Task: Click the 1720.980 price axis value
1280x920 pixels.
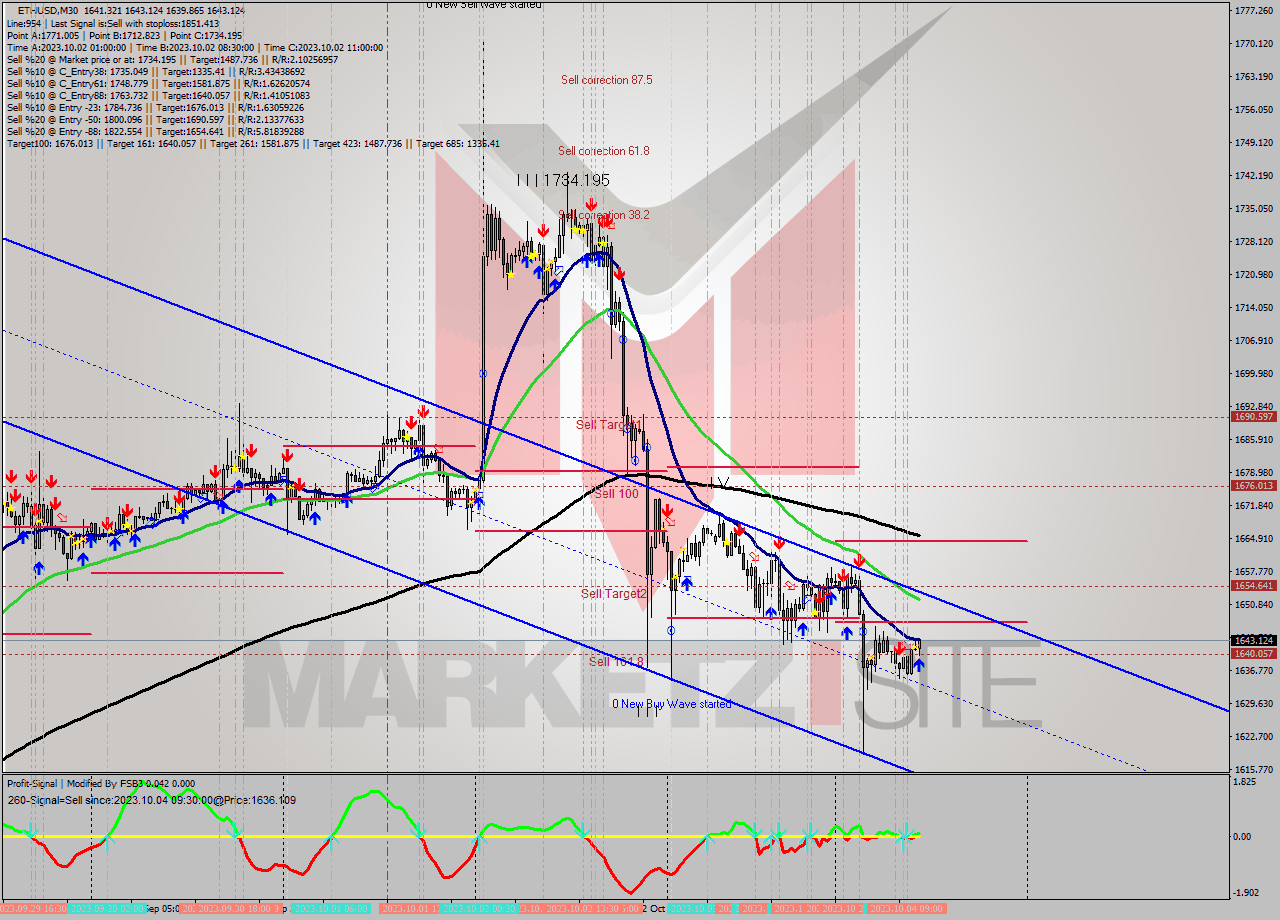Action: [1253, 274]
